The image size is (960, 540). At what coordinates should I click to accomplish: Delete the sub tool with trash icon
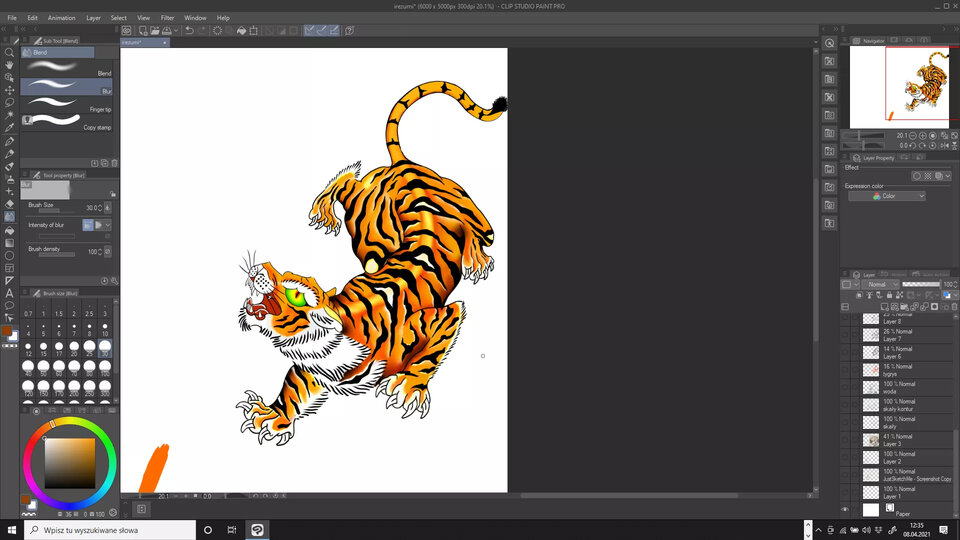pos(114,163)
